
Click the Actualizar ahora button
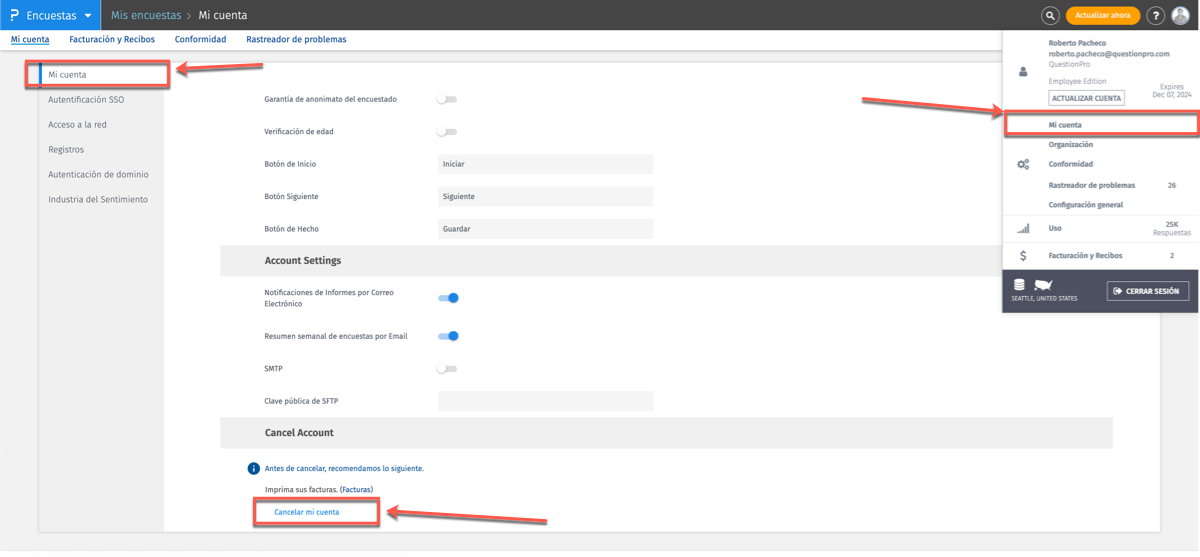[1103, 15]
